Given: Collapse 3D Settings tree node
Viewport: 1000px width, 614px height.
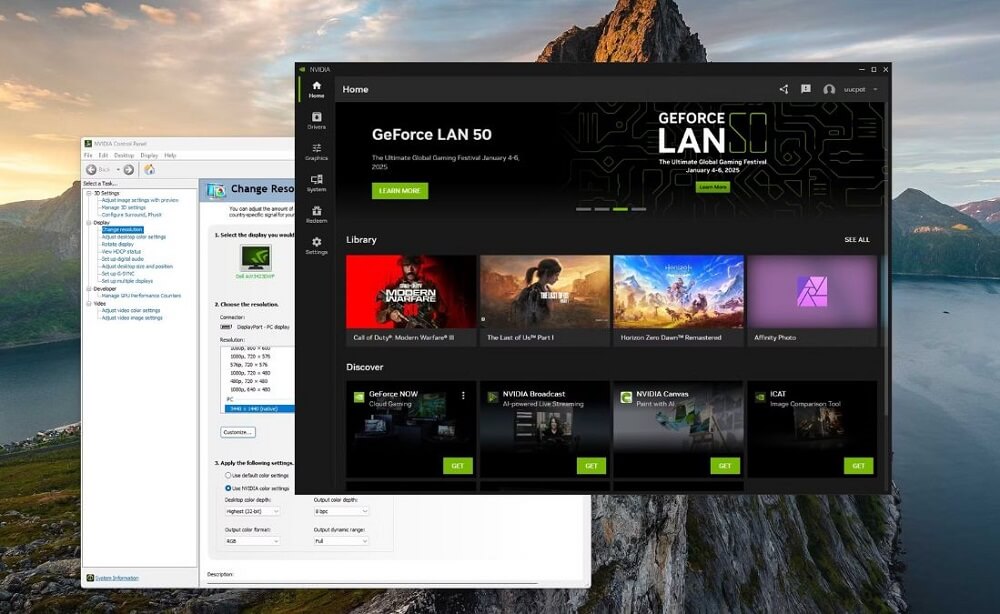Looking at the screenshot, I should coord(89,193).
